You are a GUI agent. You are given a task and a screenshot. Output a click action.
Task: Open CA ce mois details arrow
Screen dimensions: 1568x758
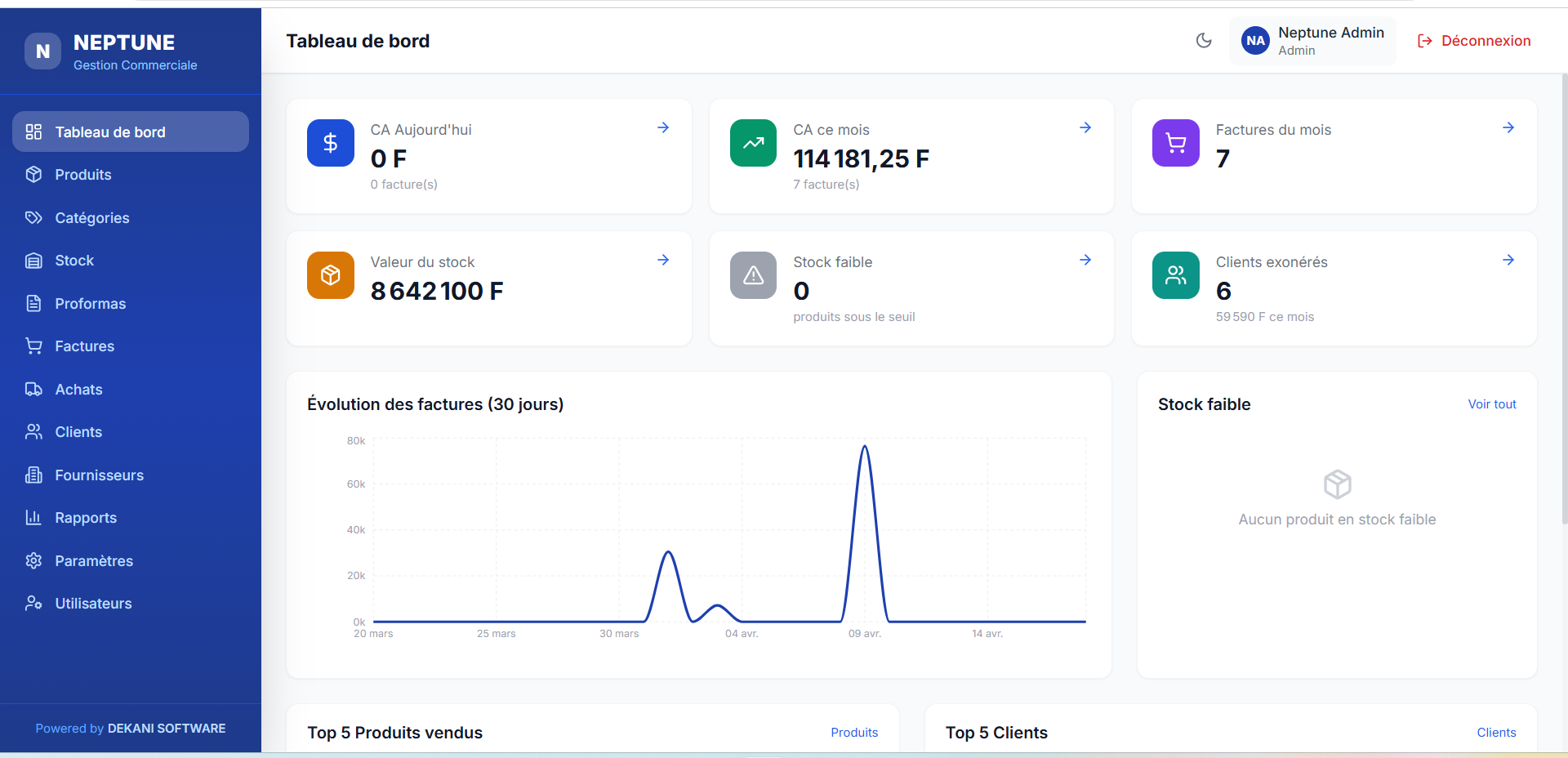tap(1085, 127)
